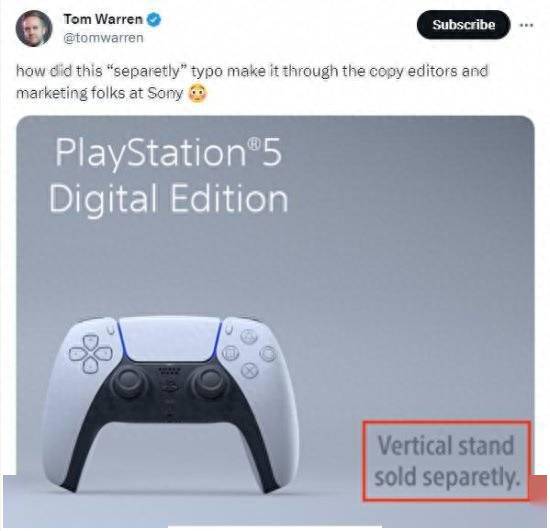Click the controller's right analog stick

(x=210, y=382)
